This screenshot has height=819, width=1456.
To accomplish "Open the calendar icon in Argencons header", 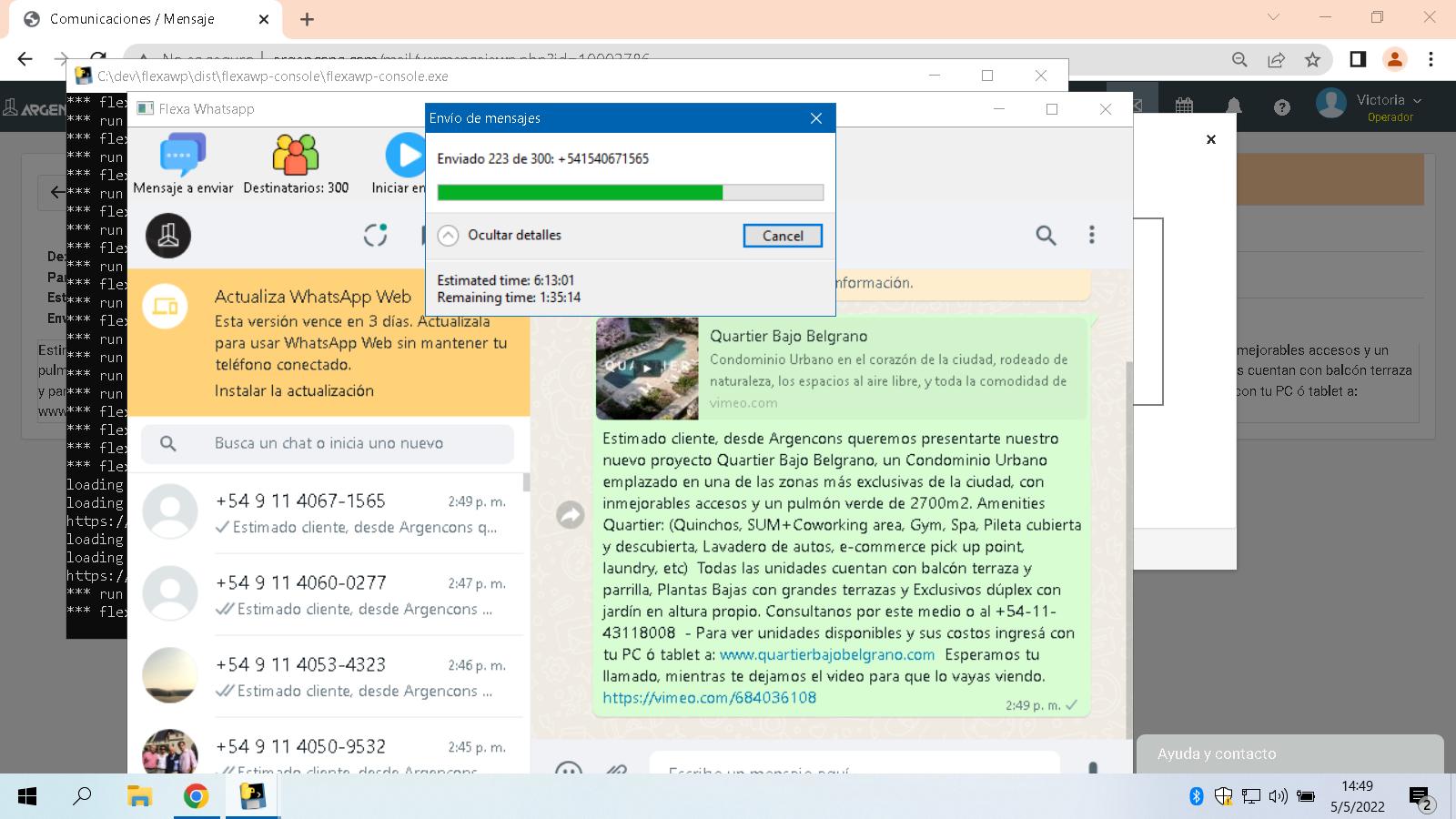I will 1184,106.
